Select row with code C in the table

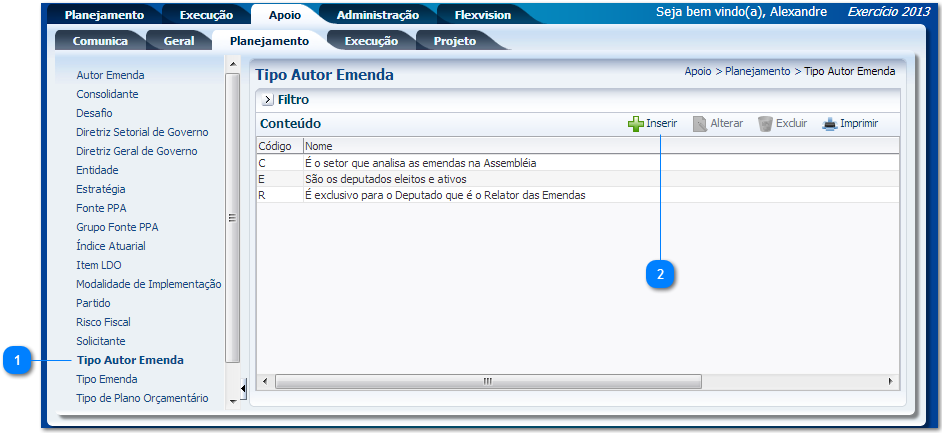(x=420, y=163)
